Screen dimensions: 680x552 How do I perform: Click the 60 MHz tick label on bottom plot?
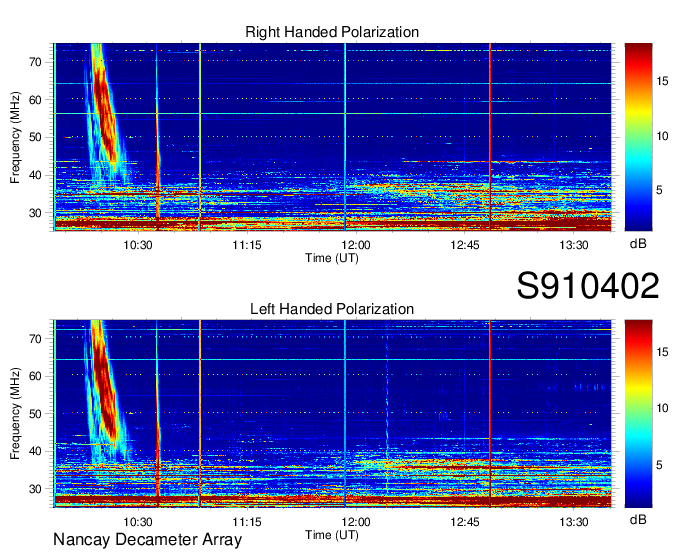(x=35, y=376)
